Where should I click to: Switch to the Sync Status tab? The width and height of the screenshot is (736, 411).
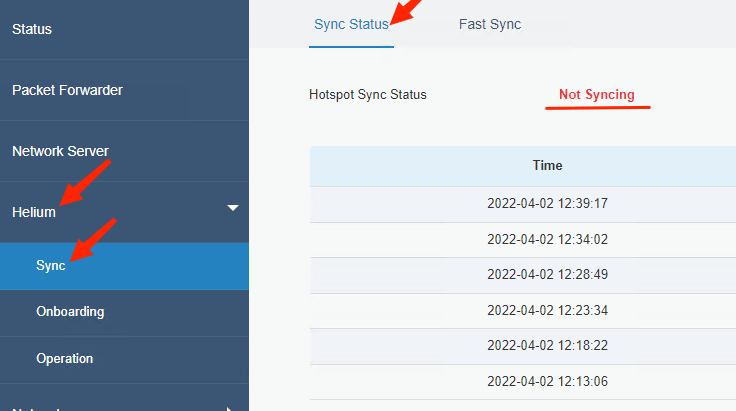click(x=351, y=24)
